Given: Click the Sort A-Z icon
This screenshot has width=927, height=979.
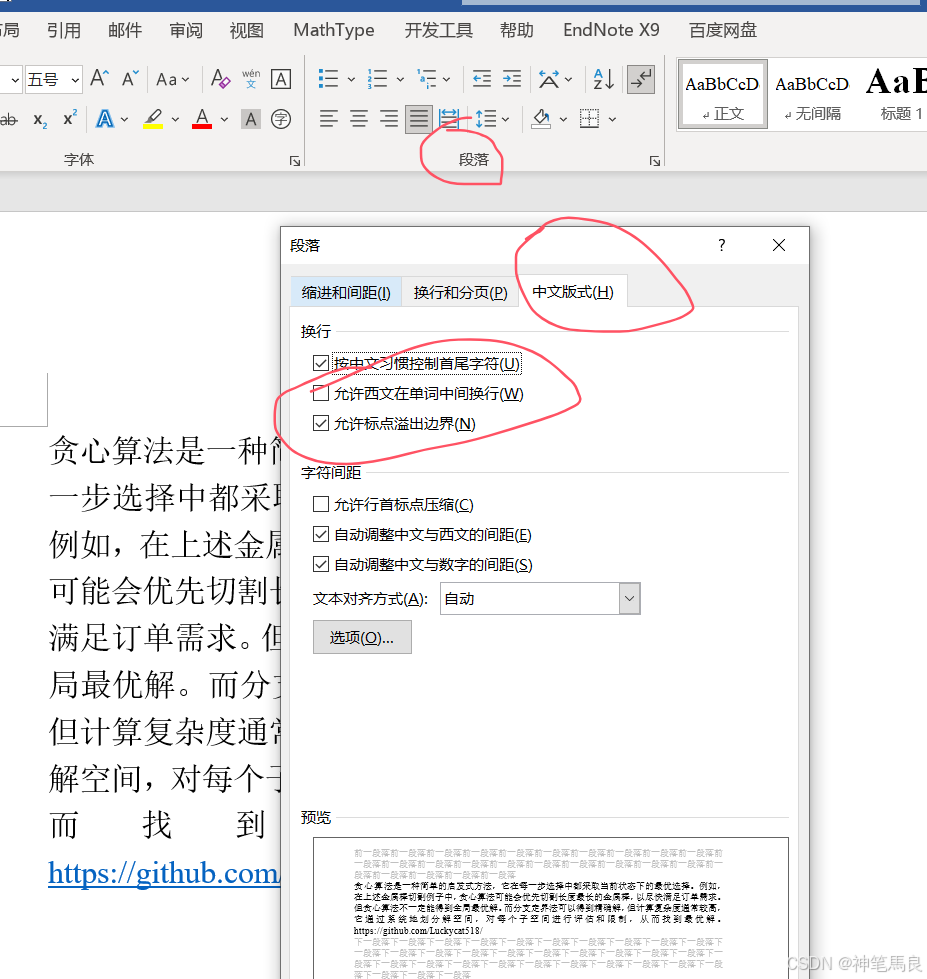Looking at the screenshot, I should pyautogui.click(x=603, y=79).
